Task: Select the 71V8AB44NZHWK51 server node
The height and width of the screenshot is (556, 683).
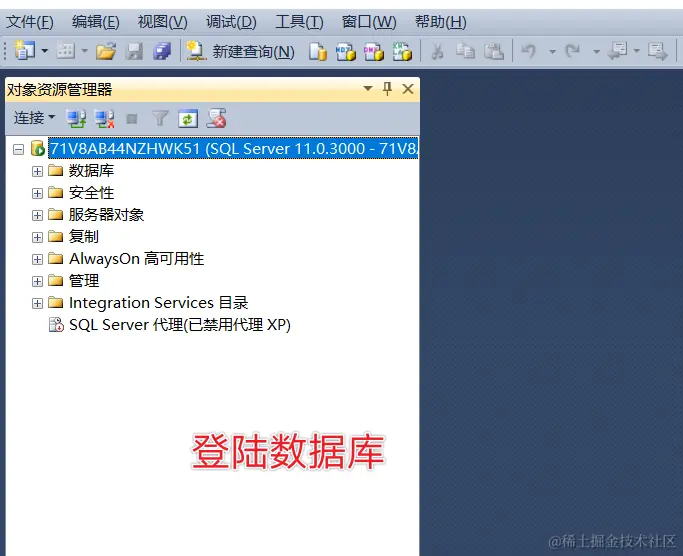Action: point(233,149)
